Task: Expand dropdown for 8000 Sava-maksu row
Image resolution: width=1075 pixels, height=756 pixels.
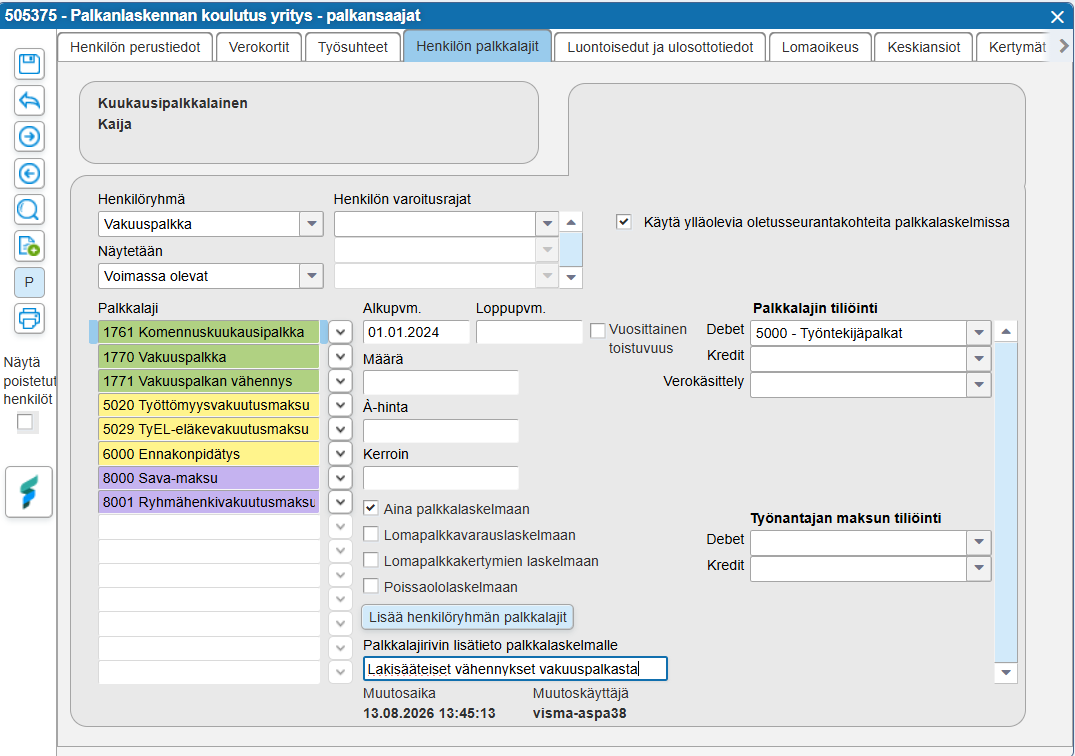Action: 340,478
